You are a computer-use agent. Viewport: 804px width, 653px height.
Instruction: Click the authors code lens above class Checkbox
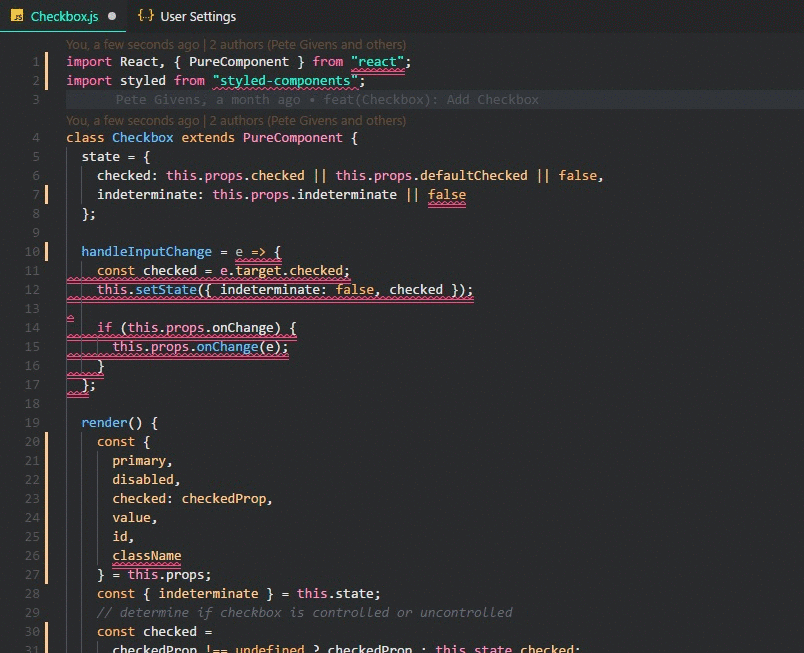pyautogui.click(x=236, y=120)
